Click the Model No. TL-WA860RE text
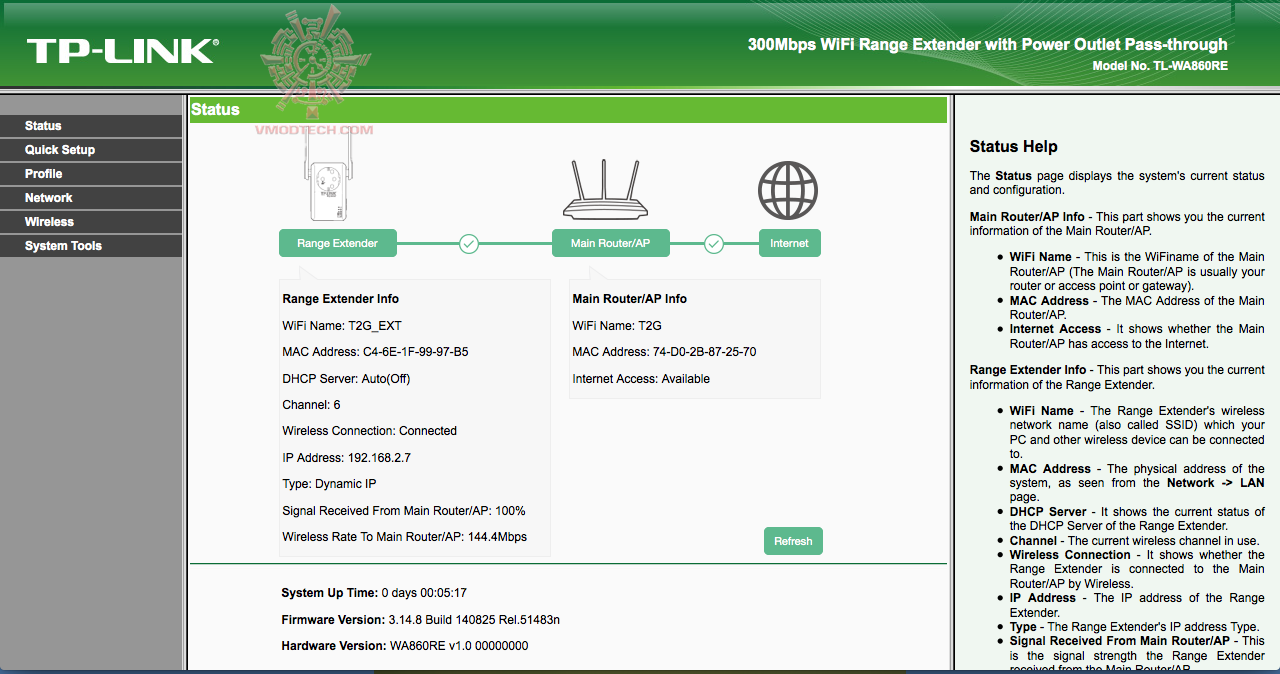The image size is (1280, 674). point(1160,66)
